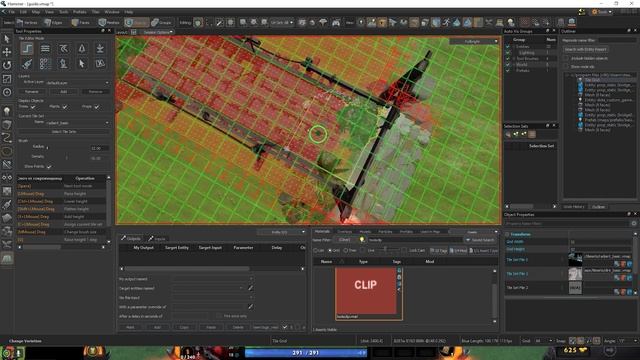Click the Add layer button
Viewport: 640px width, 360px height.
tap(64, 92)
